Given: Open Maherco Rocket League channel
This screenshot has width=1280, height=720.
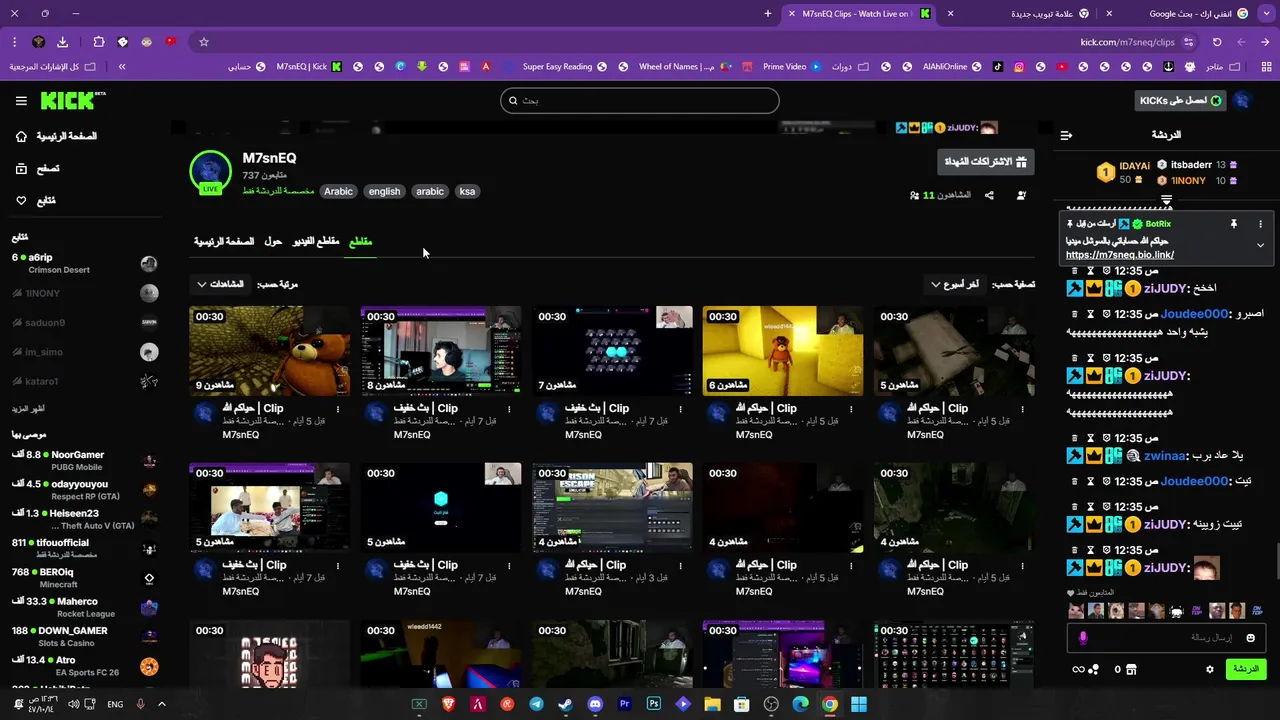Looking at the screenshot, I should (85, 607).
